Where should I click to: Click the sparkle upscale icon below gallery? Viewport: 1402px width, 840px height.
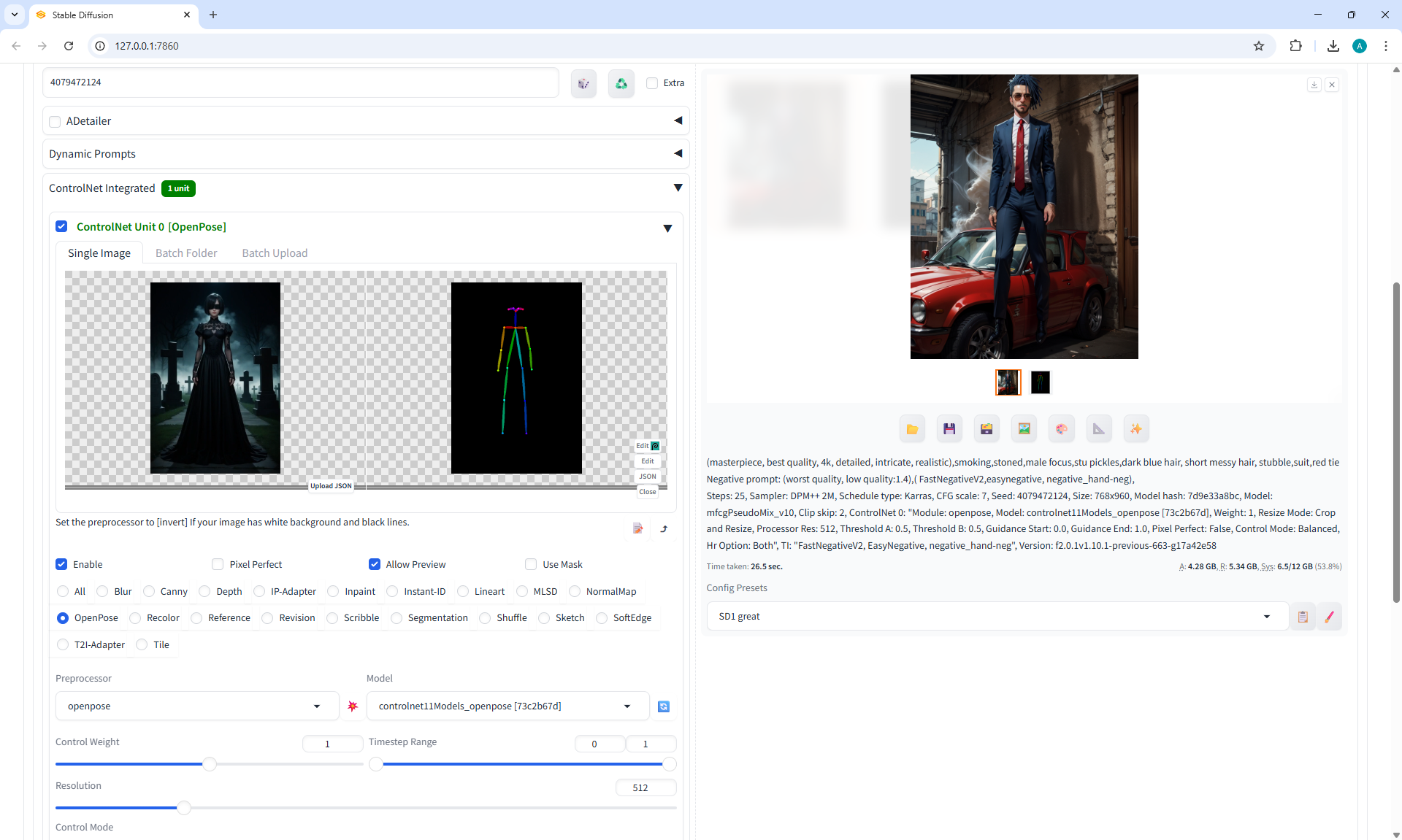pos(1135,429)
